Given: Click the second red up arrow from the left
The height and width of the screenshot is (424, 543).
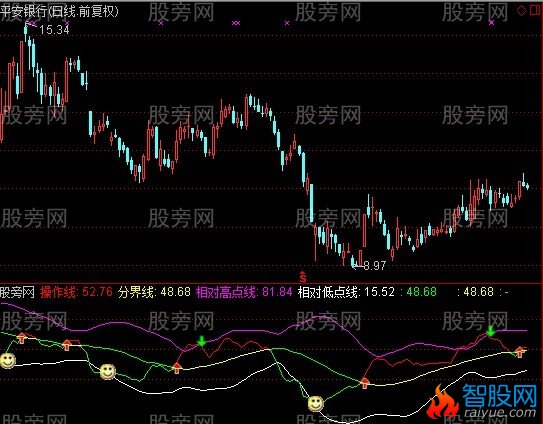Looking at the screenshot, I should (66, 345).
